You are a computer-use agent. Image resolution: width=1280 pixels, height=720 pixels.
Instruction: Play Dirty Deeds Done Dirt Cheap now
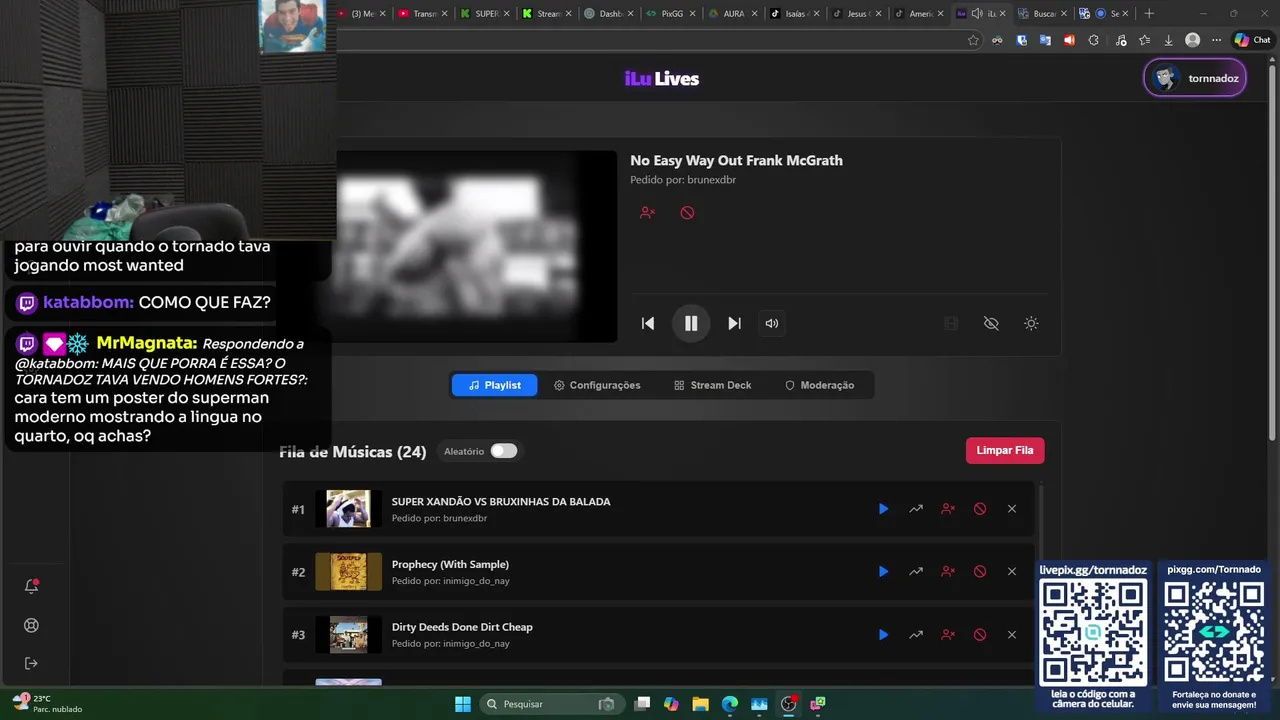[883, 635]
